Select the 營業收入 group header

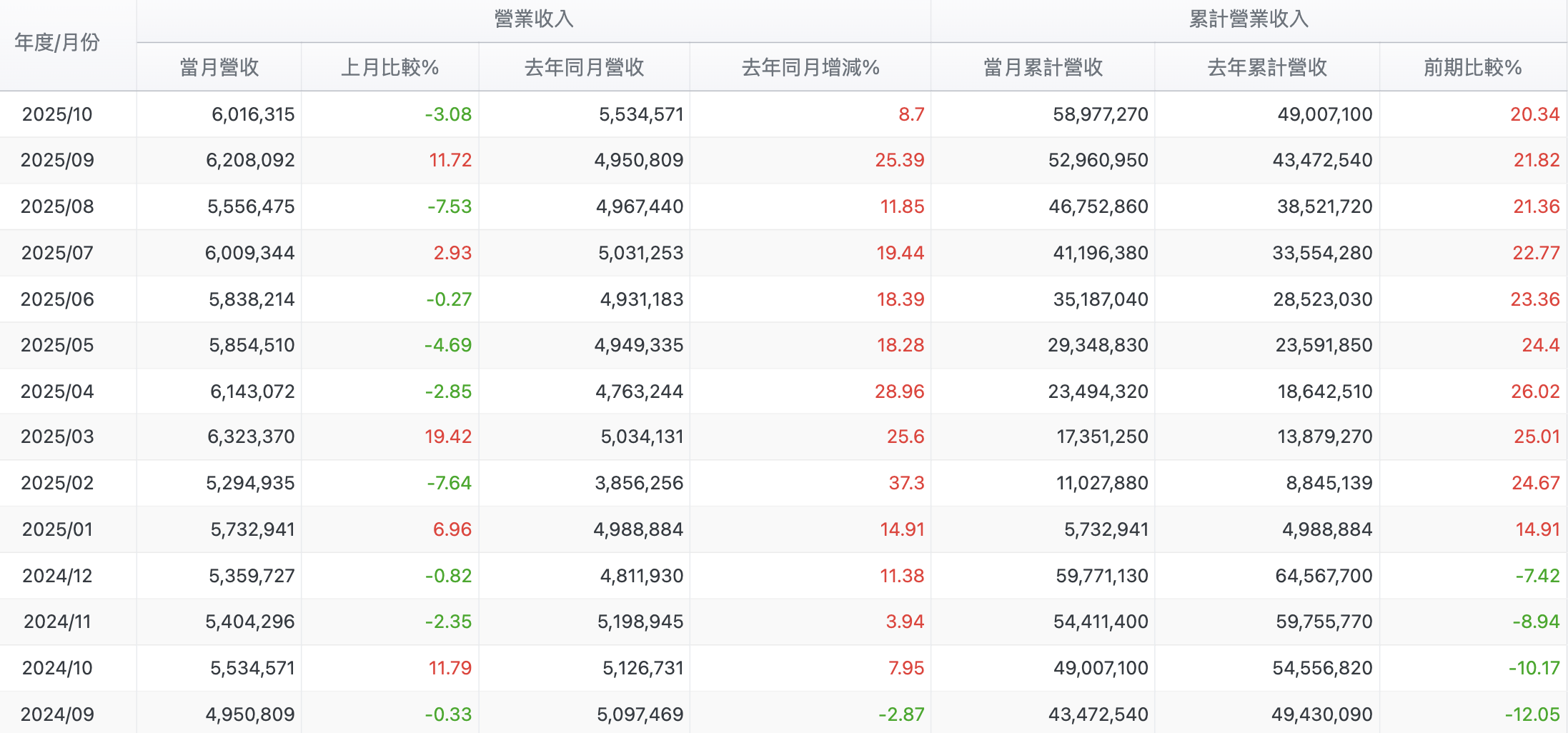(x=532, y=20)
